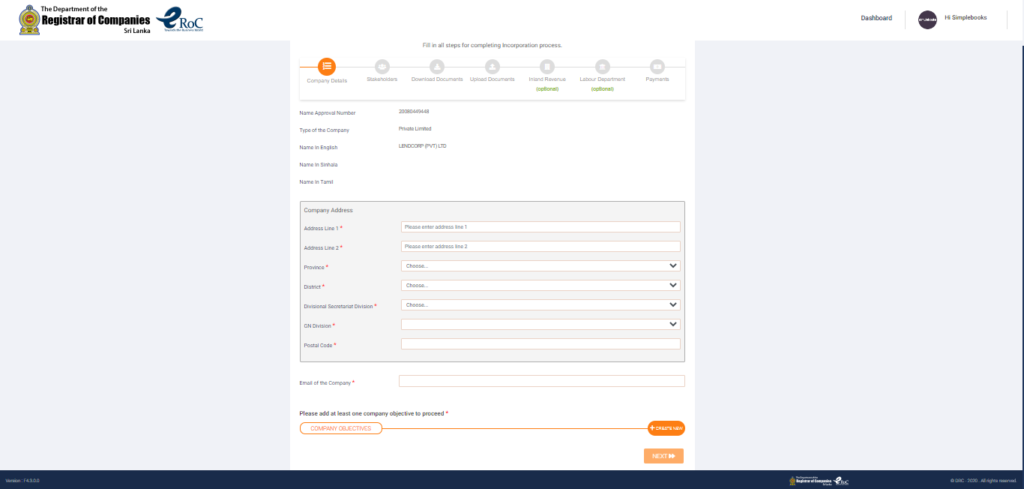Viewport: 1024px width, 489px height.
Task: Click the Version text in footer
Action: point(22,481)
